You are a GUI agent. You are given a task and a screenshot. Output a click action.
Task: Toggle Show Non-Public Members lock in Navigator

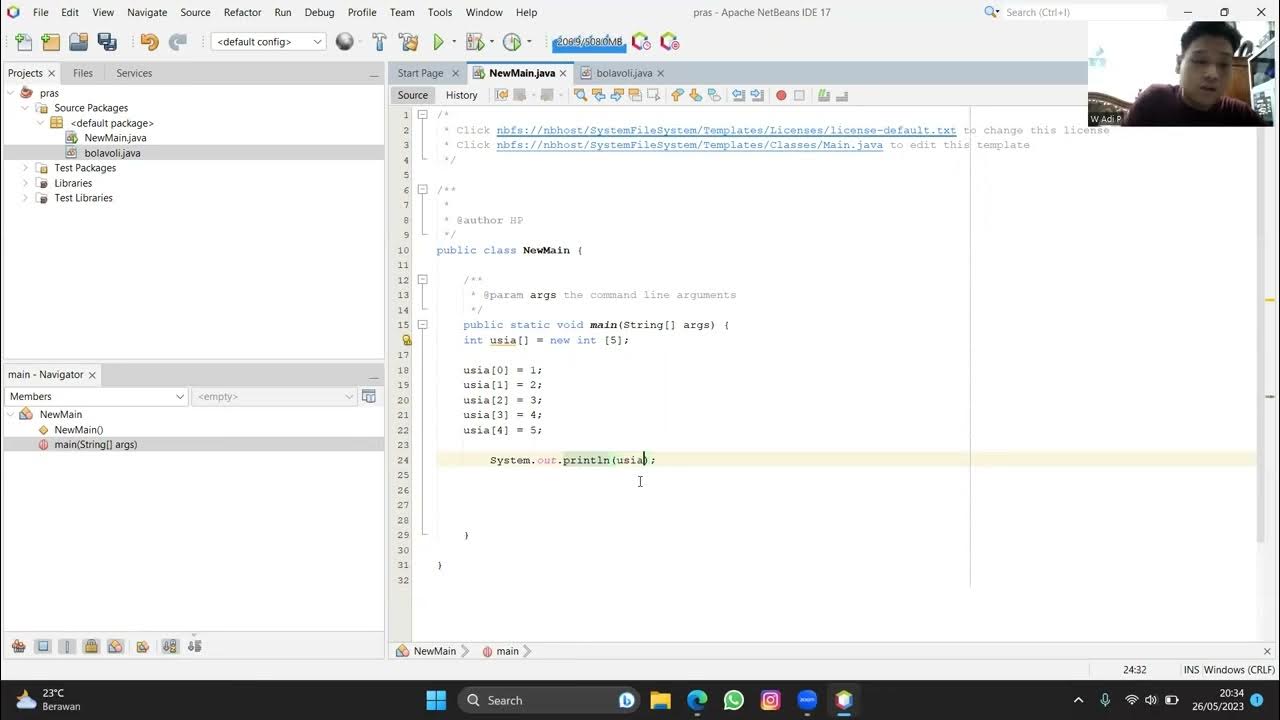[91, 646]
